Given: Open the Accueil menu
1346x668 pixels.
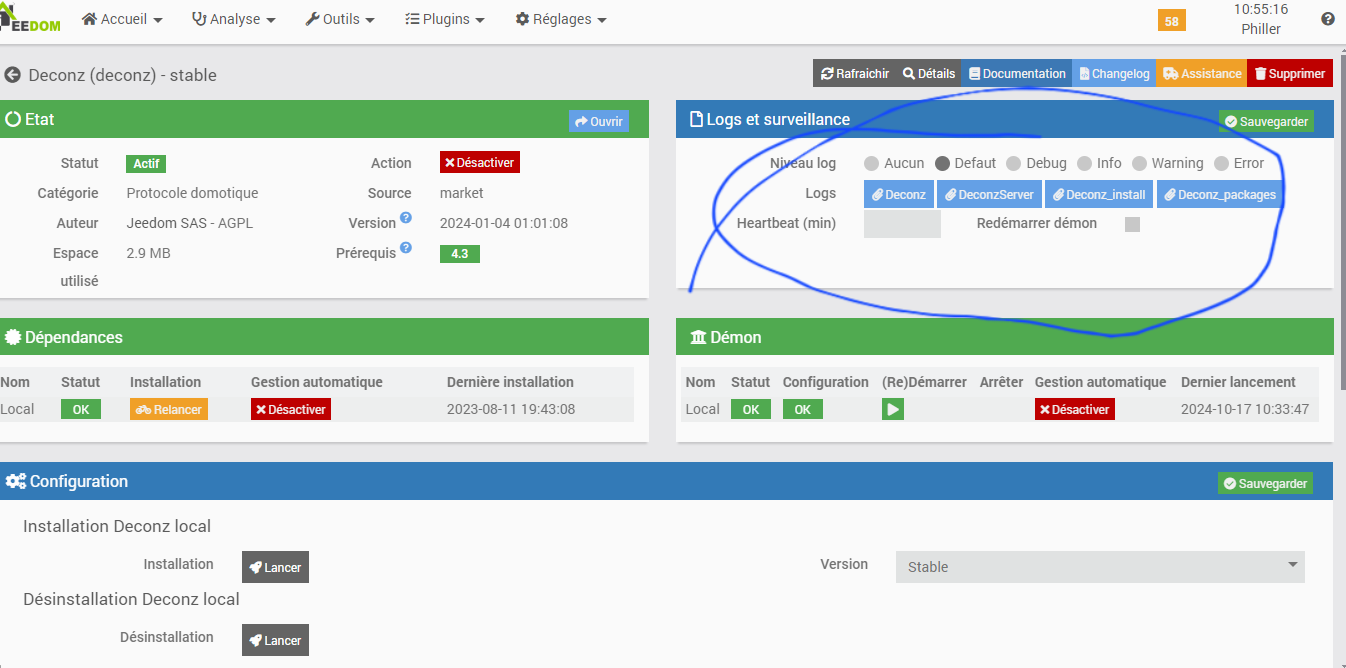Looking at the screenshot, I should pyautogui.click(x=122, y=19).
